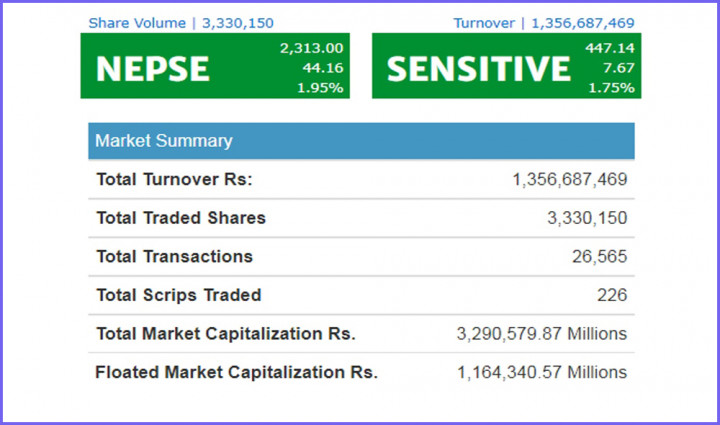Select Total Market Capitalization Rs. label
Viewport: 720px width, 425px height.
pyautogui.click(x=226, y=334)
